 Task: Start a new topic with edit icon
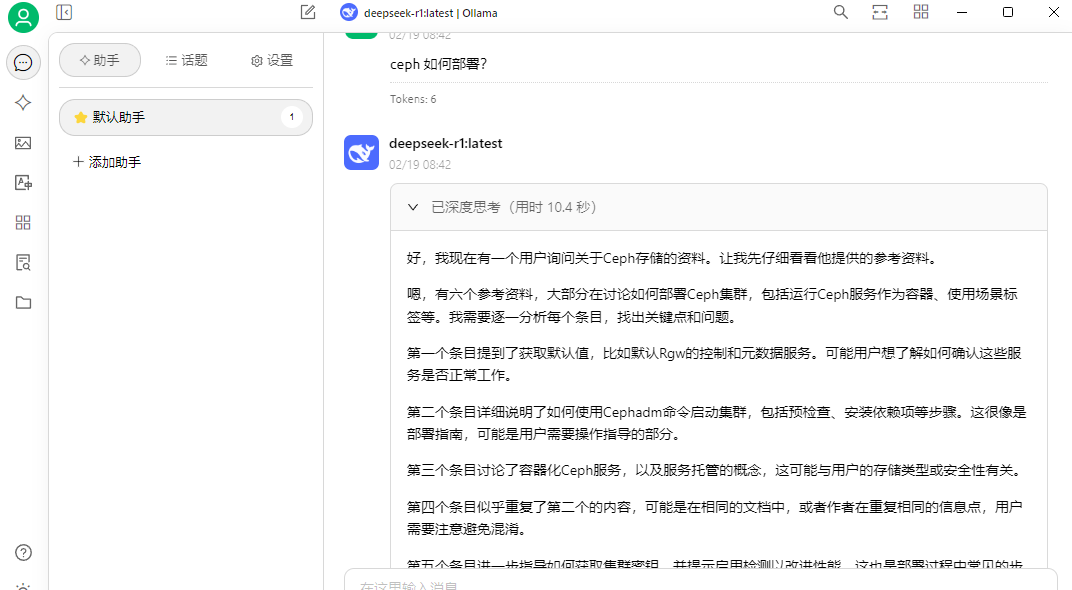pyautogui.click(x=308, y=12)
